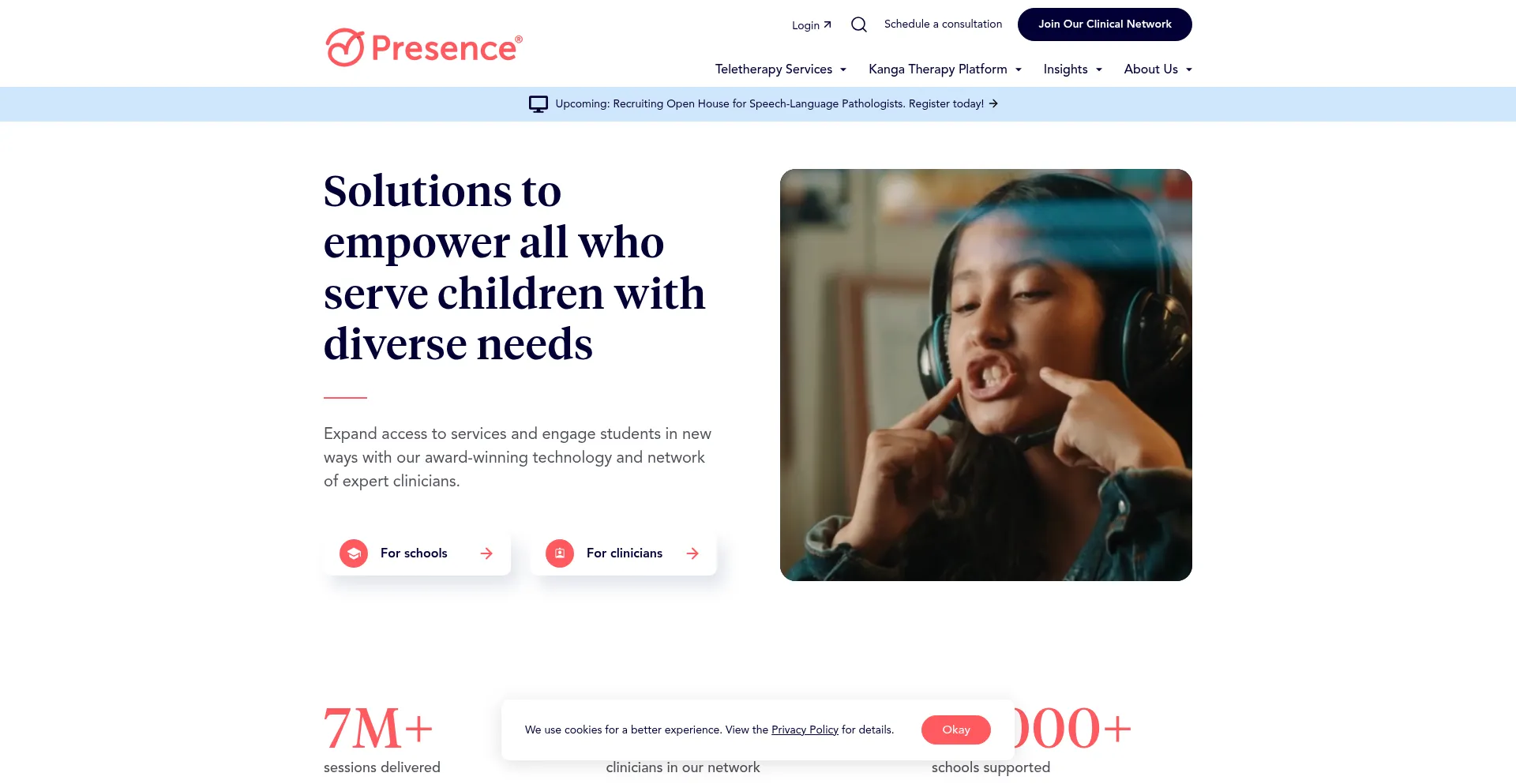1516x784 pixels.
Task: Accept cookies with the Okay button
Action: click(x=956, y=730)
